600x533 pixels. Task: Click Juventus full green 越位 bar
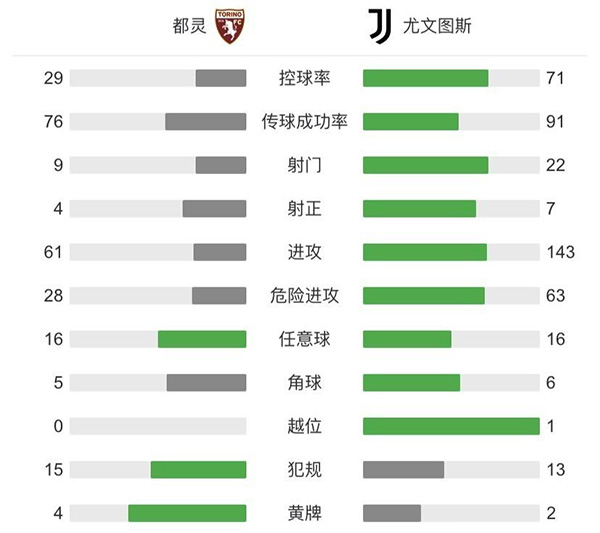coord(451,426)
